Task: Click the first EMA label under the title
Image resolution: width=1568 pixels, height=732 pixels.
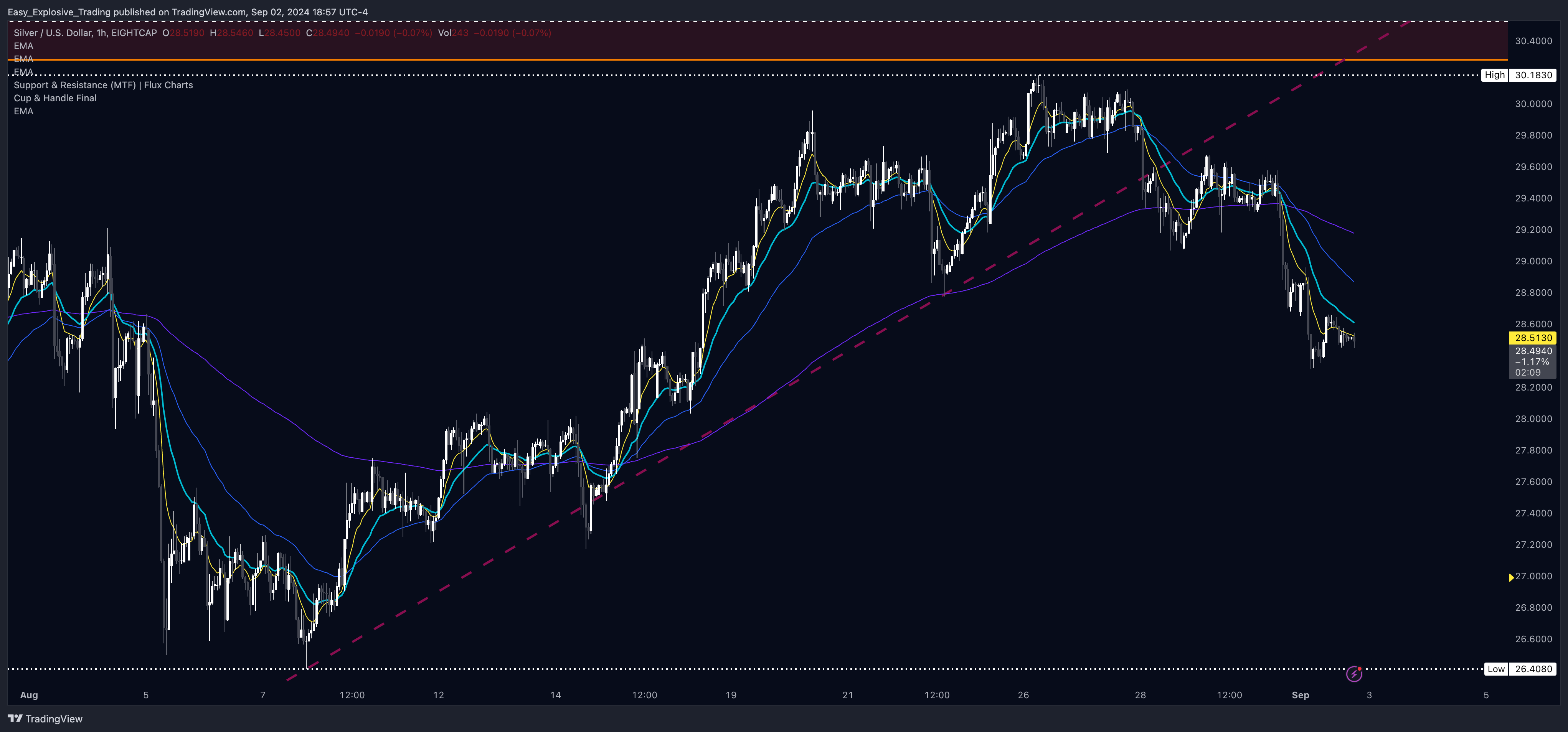Action: point(24,46)
